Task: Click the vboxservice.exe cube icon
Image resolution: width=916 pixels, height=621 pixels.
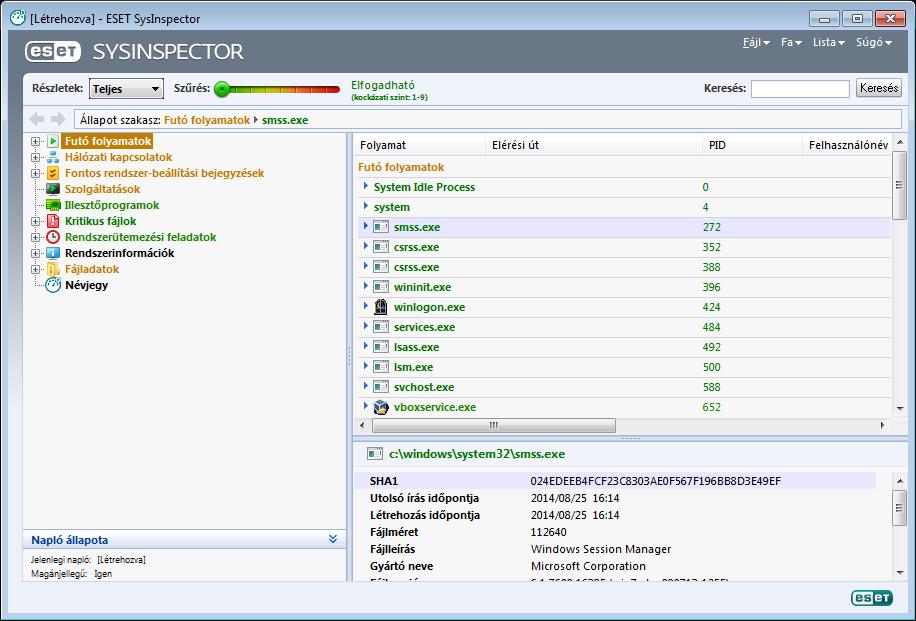Action: (x=381, y=407)
